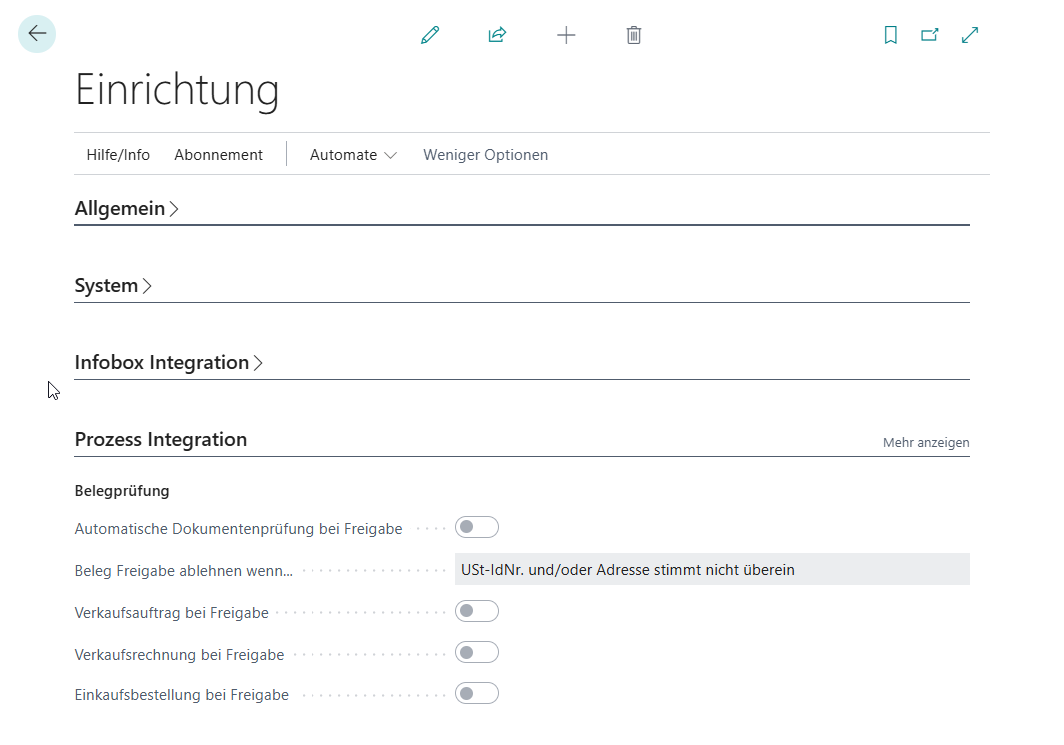Collapse the Prozess Integration section heading
This screenshot has height=745, width=1064.
click(x=161, y=440)
